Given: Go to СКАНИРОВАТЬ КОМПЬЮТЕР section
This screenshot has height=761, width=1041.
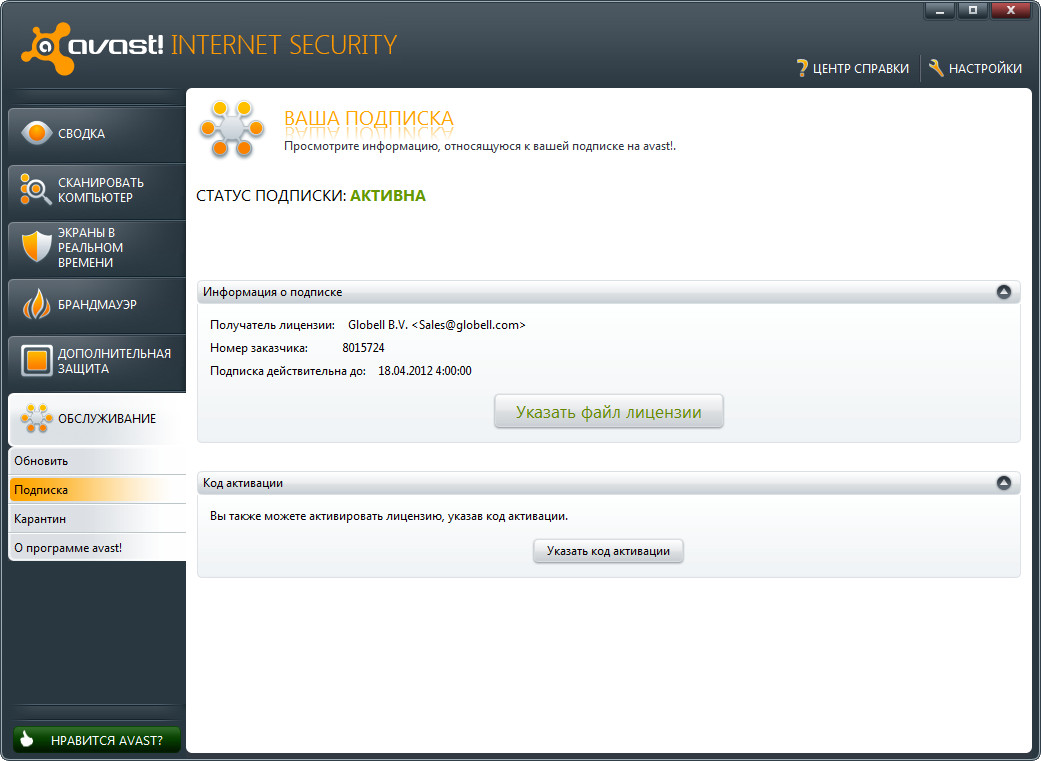Looking at the screenshot, I should pyautogui.click(x=97, y=190).
